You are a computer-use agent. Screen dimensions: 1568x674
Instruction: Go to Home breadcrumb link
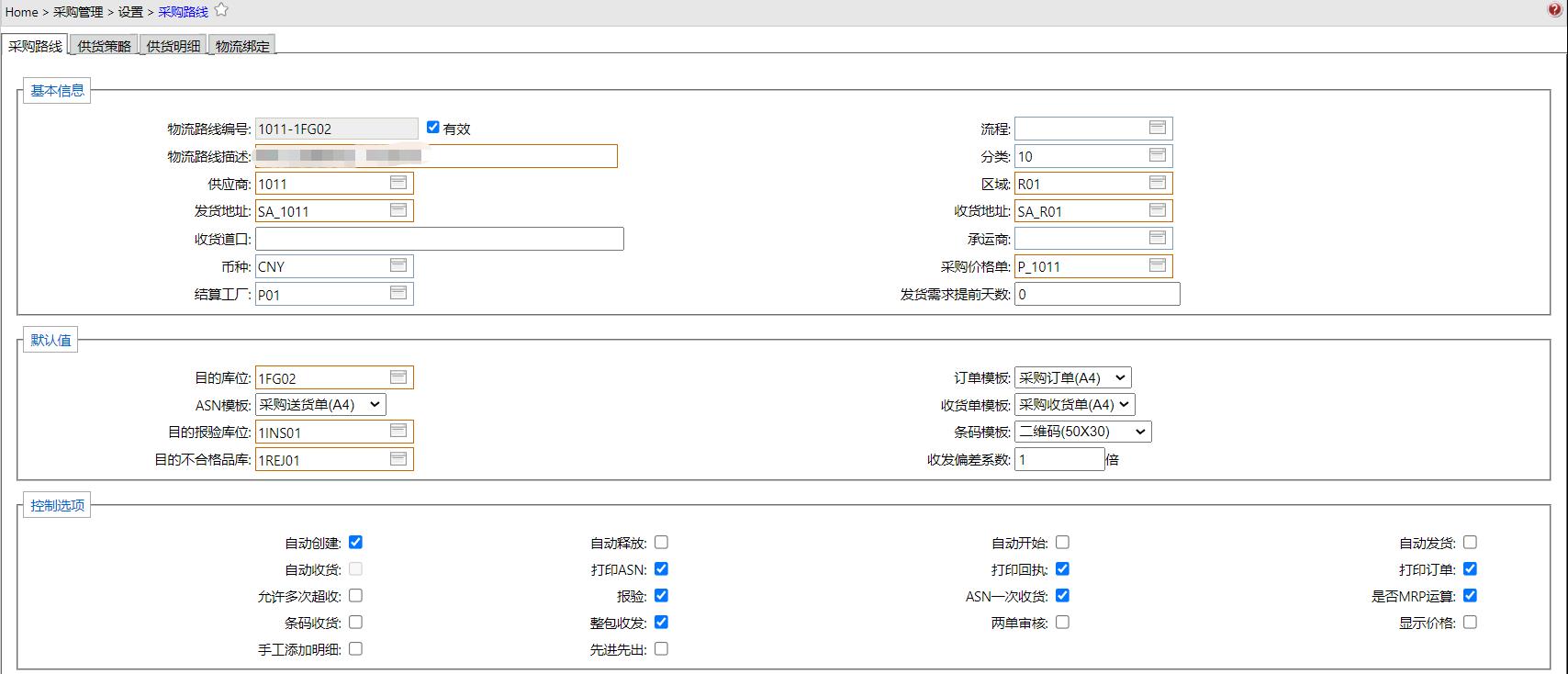click(x=21, y=12)
